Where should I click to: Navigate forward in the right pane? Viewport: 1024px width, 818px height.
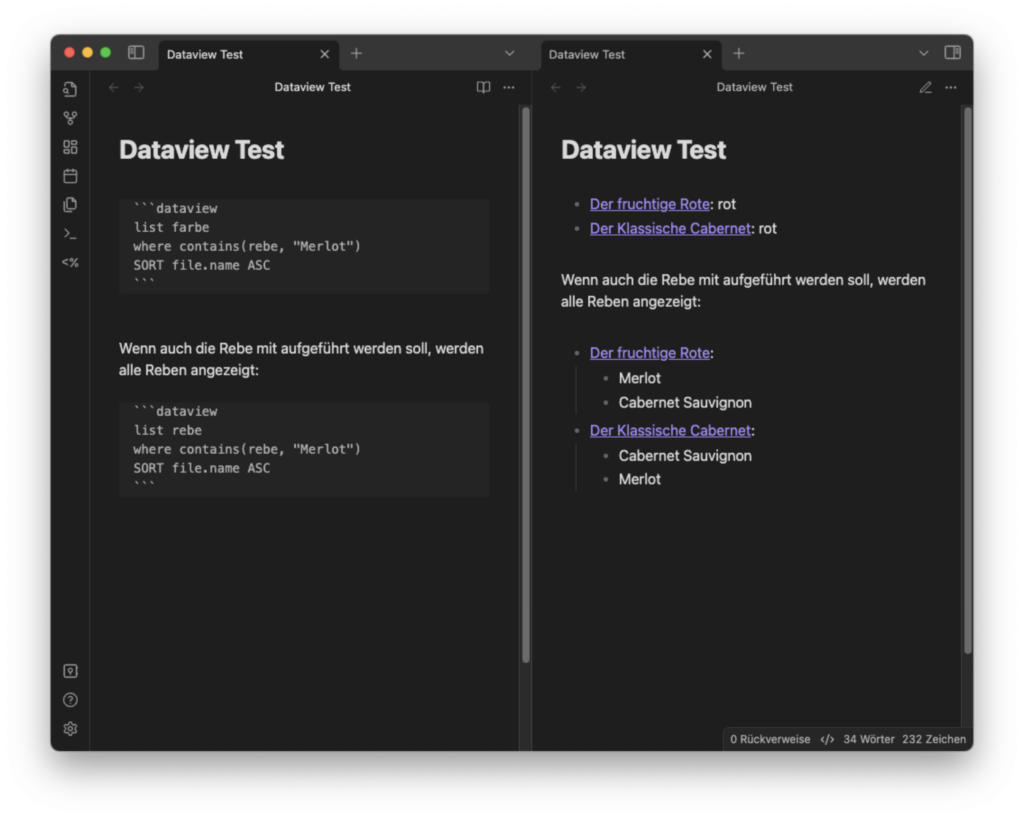click(581, 87)
